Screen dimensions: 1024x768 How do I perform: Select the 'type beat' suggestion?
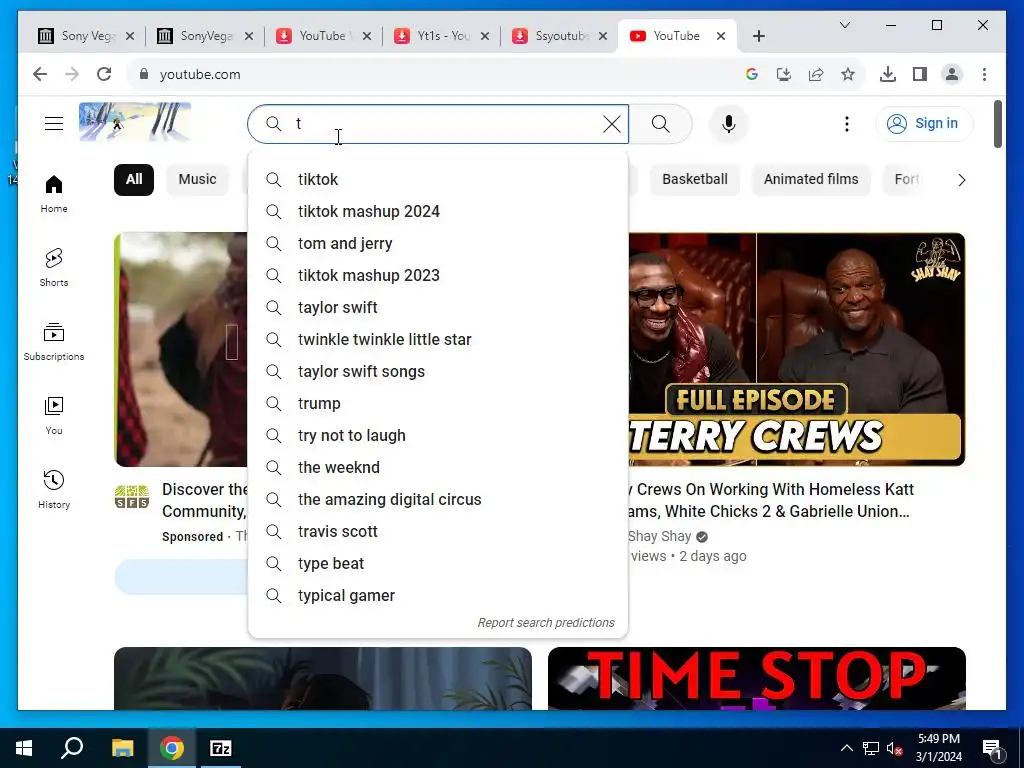pyautogui.click(x=438, y=563)
